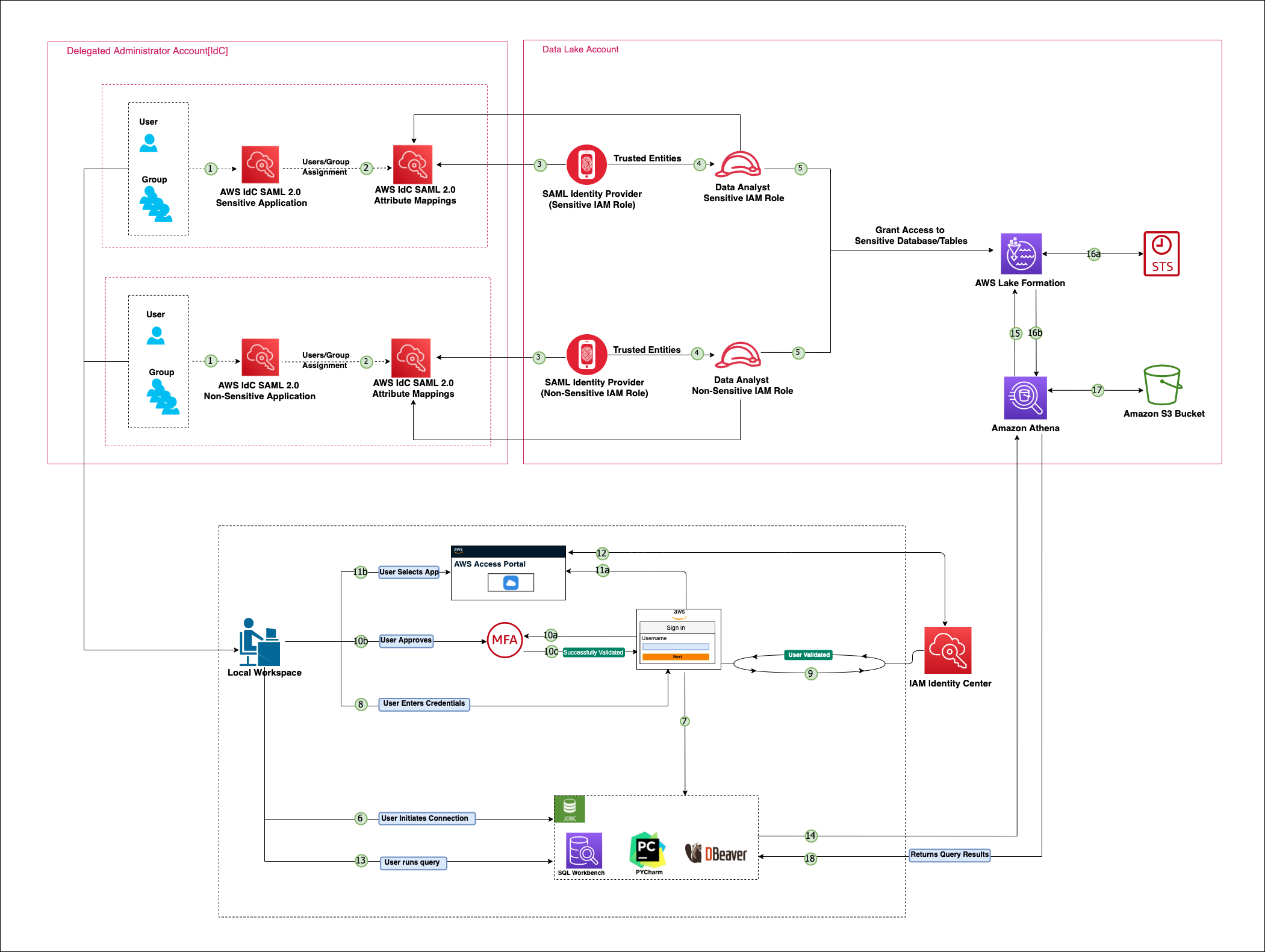The height and width of the screenshot is (952, 1265).
Task: Select the Amazon Athena label
Action: pyautogui.click(x=1025, y=428)
